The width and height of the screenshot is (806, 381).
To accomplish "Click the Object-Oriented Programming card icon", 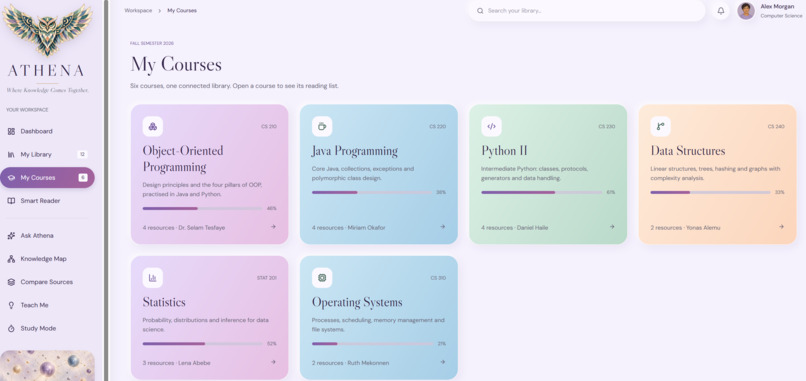I will coord(153,126).
